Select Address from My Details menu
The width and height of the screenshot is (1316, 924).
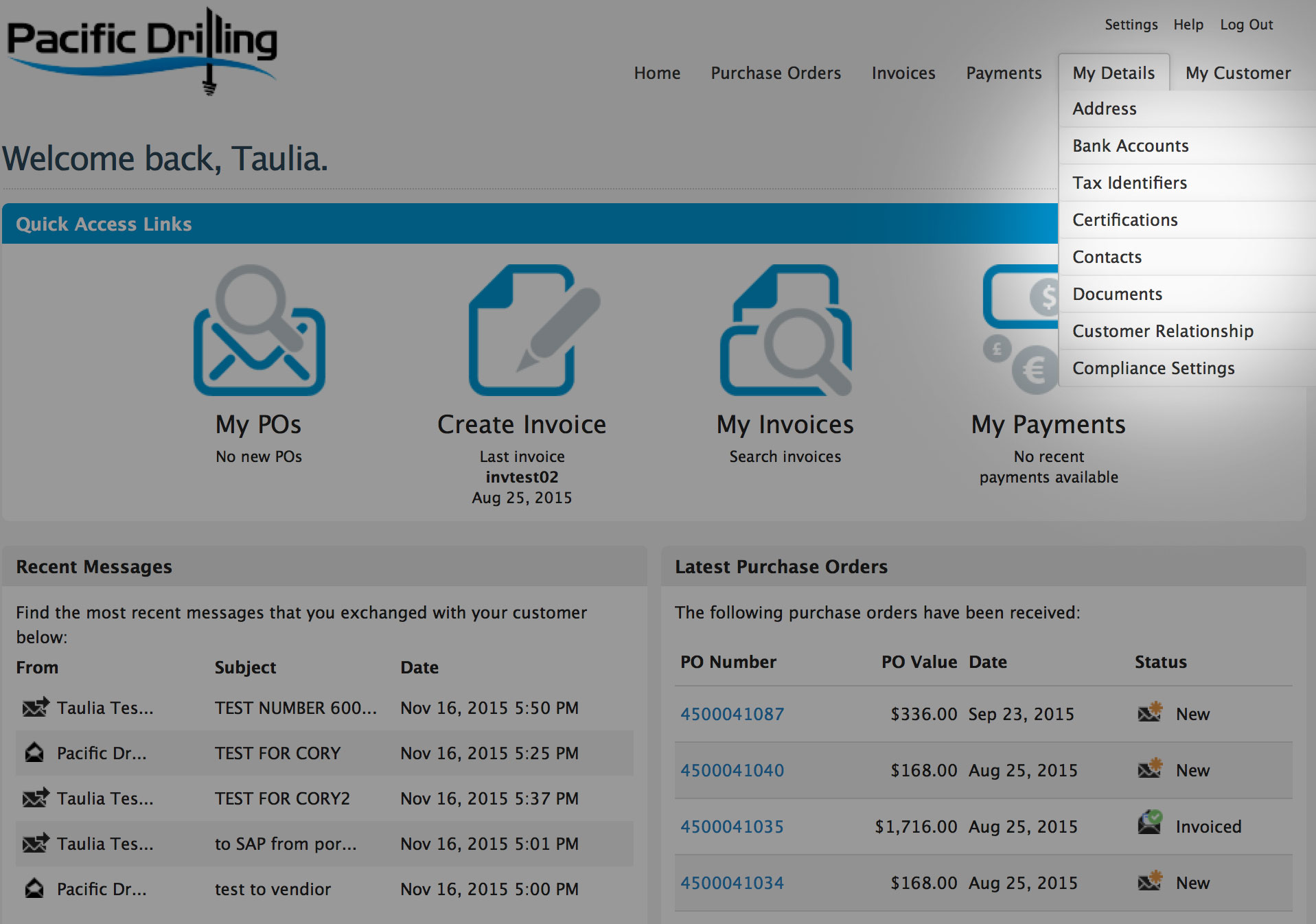1187,108
